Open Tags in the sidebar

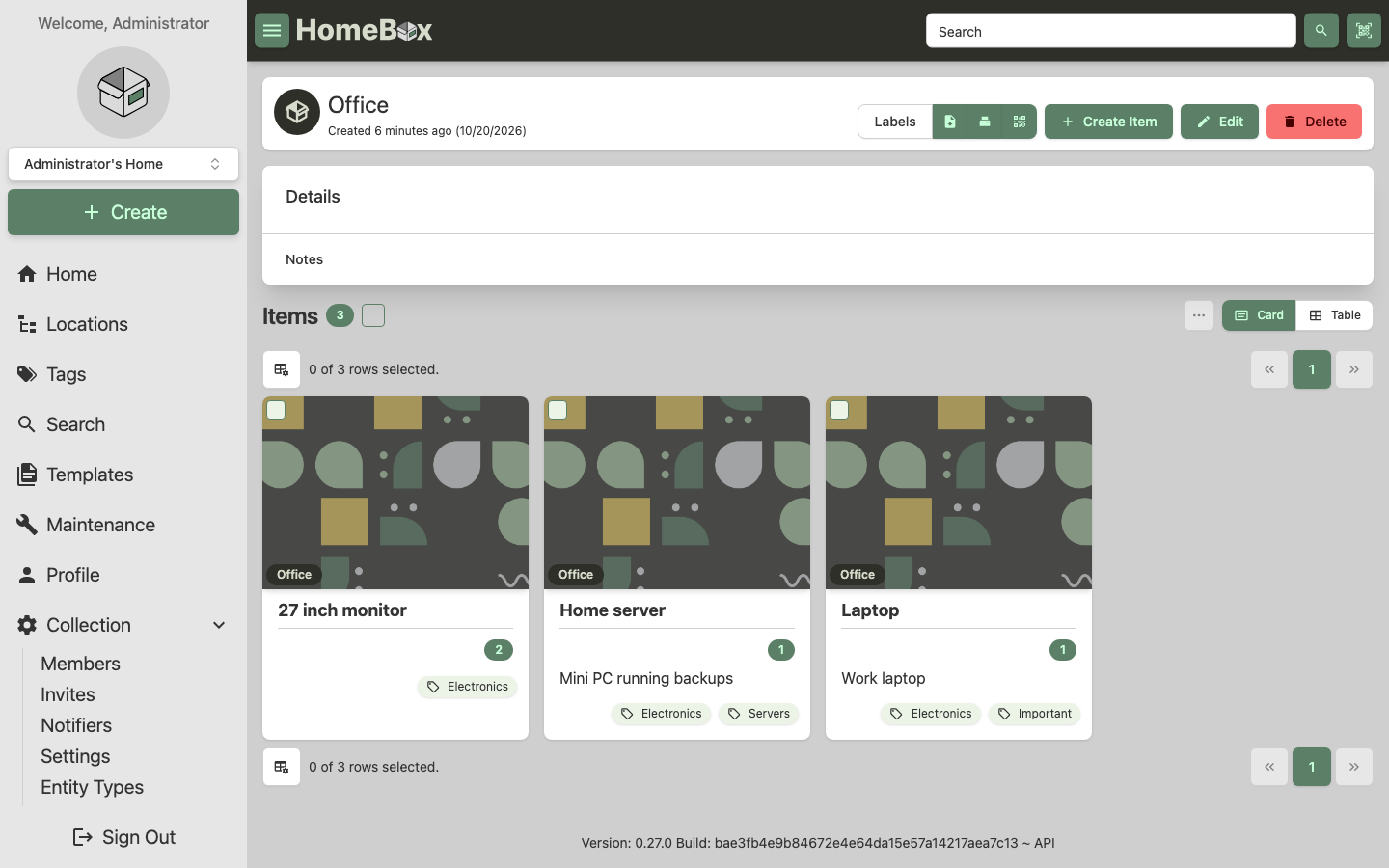pos(123,374)
